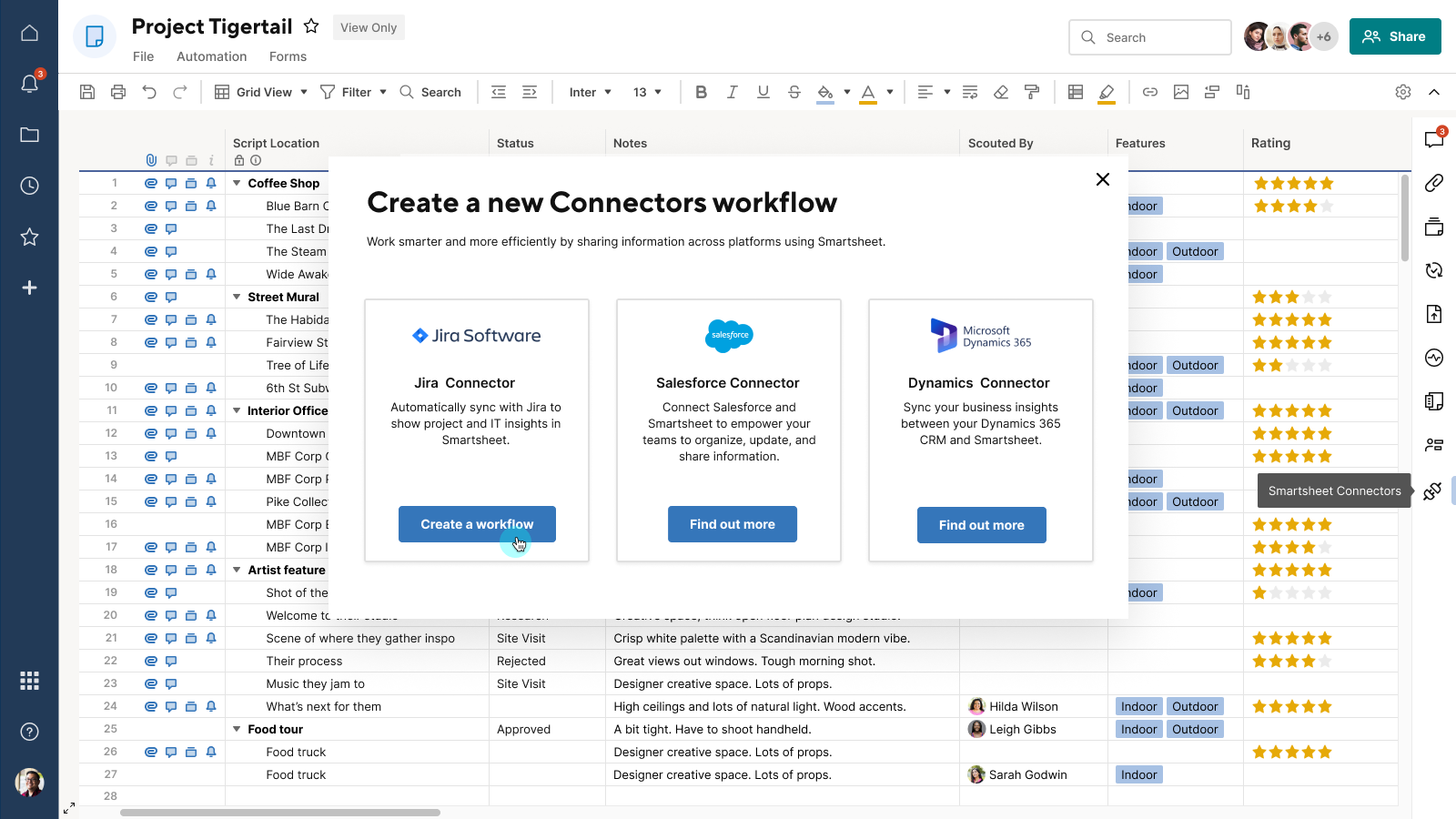Viewport: 1456px width, 819px height.
Task: Open the Automation menu
Action: tap(211, 56)
